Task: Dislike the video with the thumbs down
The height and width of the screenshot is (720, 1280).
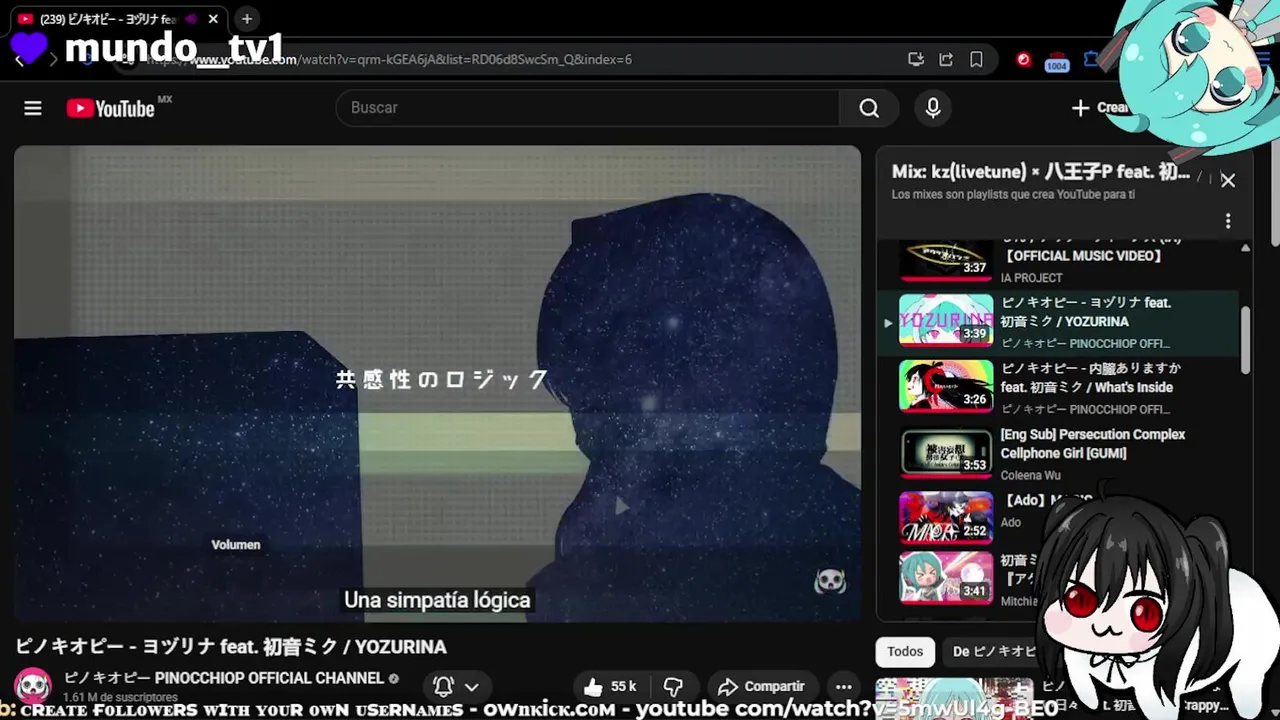Action: [673, 686]
